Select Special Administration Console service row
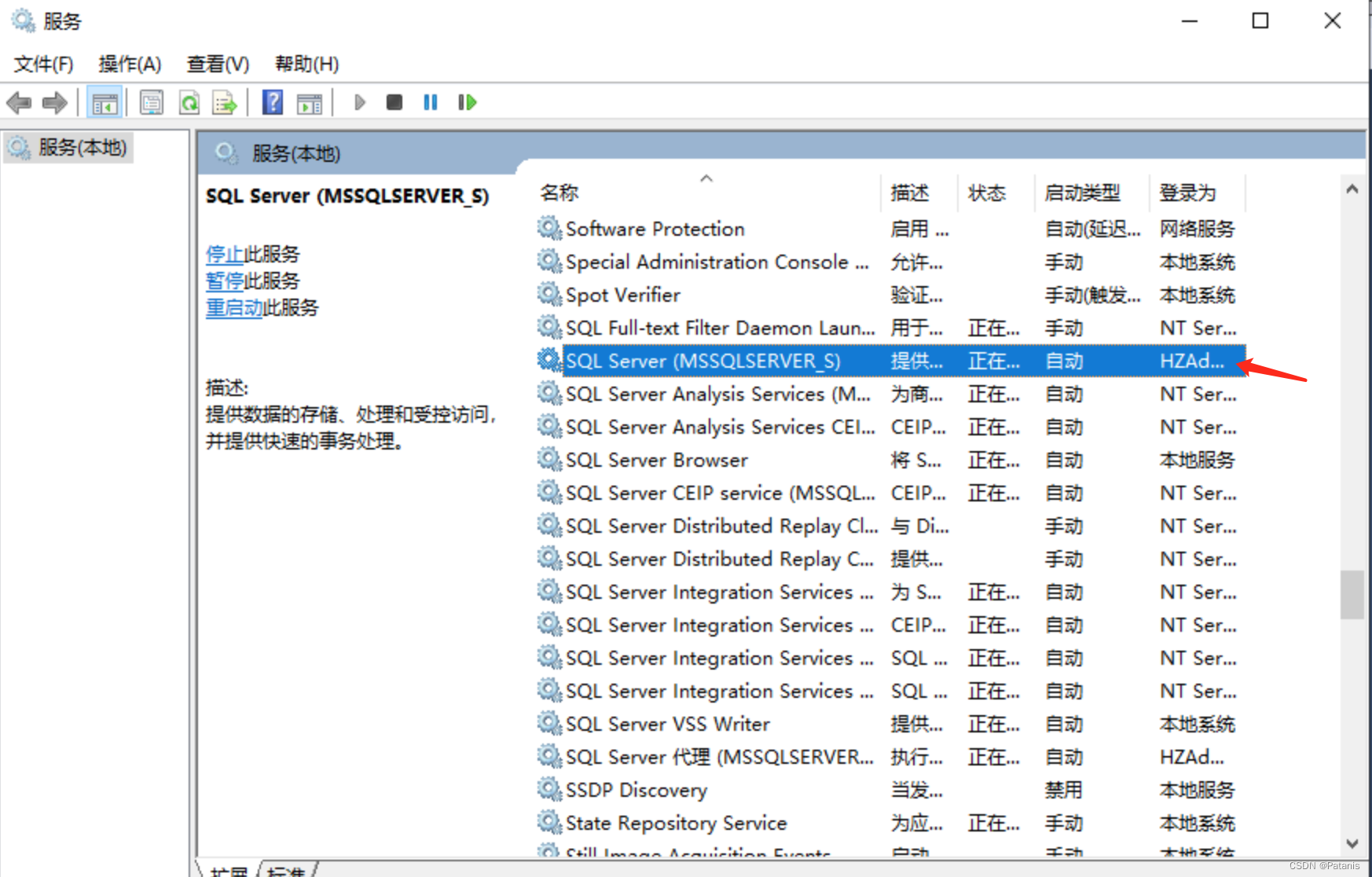Viewport: 1372px width, 877px height. click(x=890, y=262)
